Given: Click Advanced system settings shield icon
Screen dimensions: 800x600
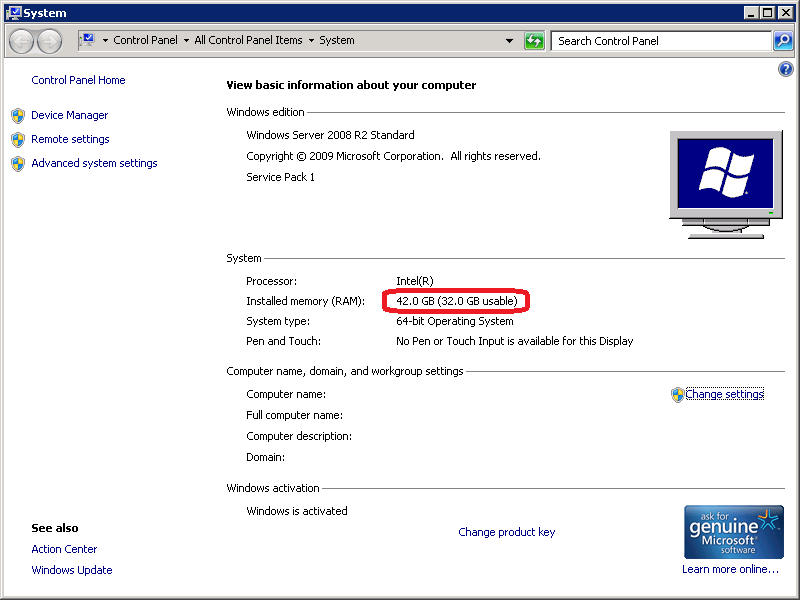Looking at the screenshot, I should [18, 164].
